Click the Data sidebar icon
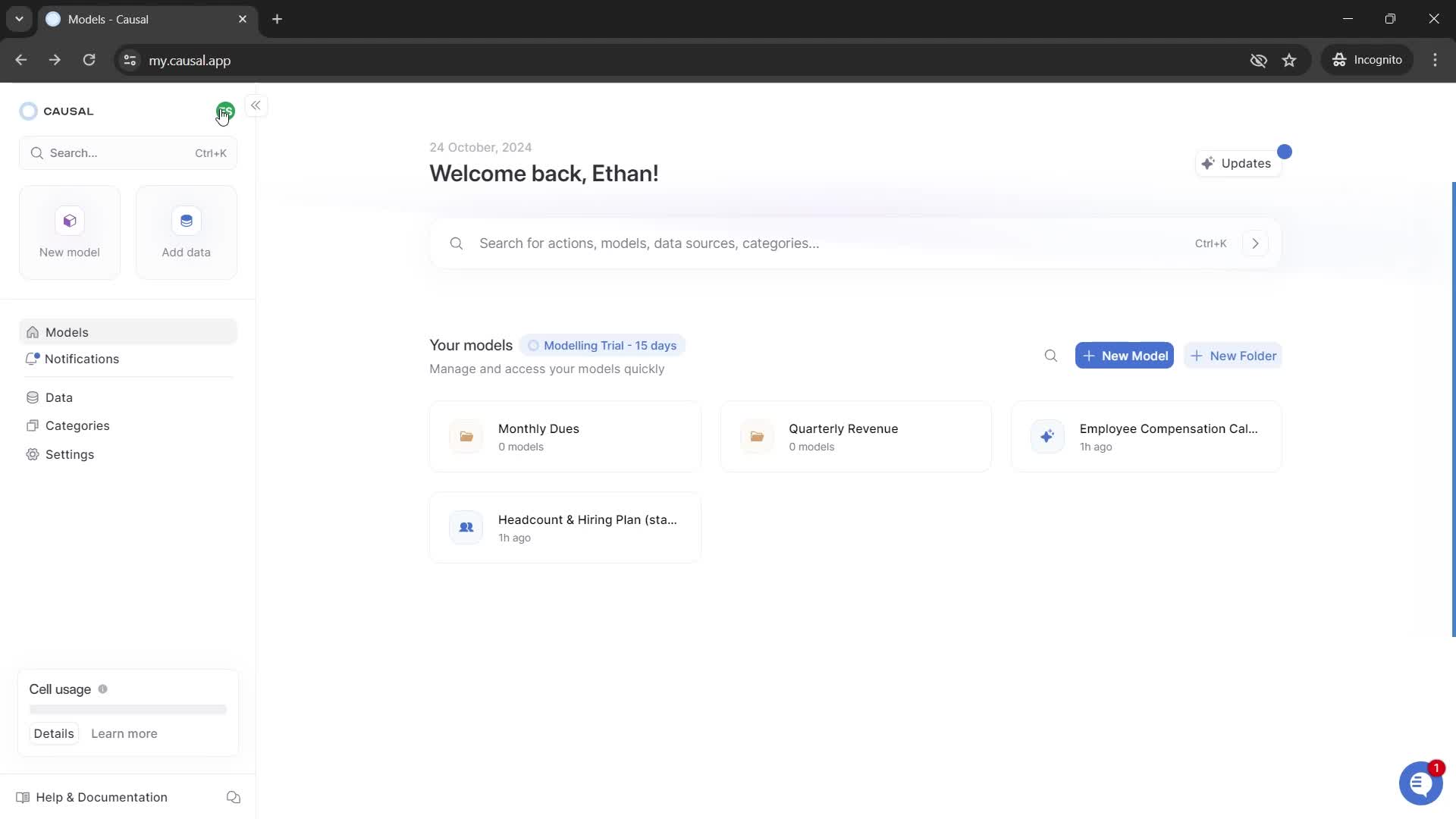This screenshot has width=1456, height=819. coord(32,398)
